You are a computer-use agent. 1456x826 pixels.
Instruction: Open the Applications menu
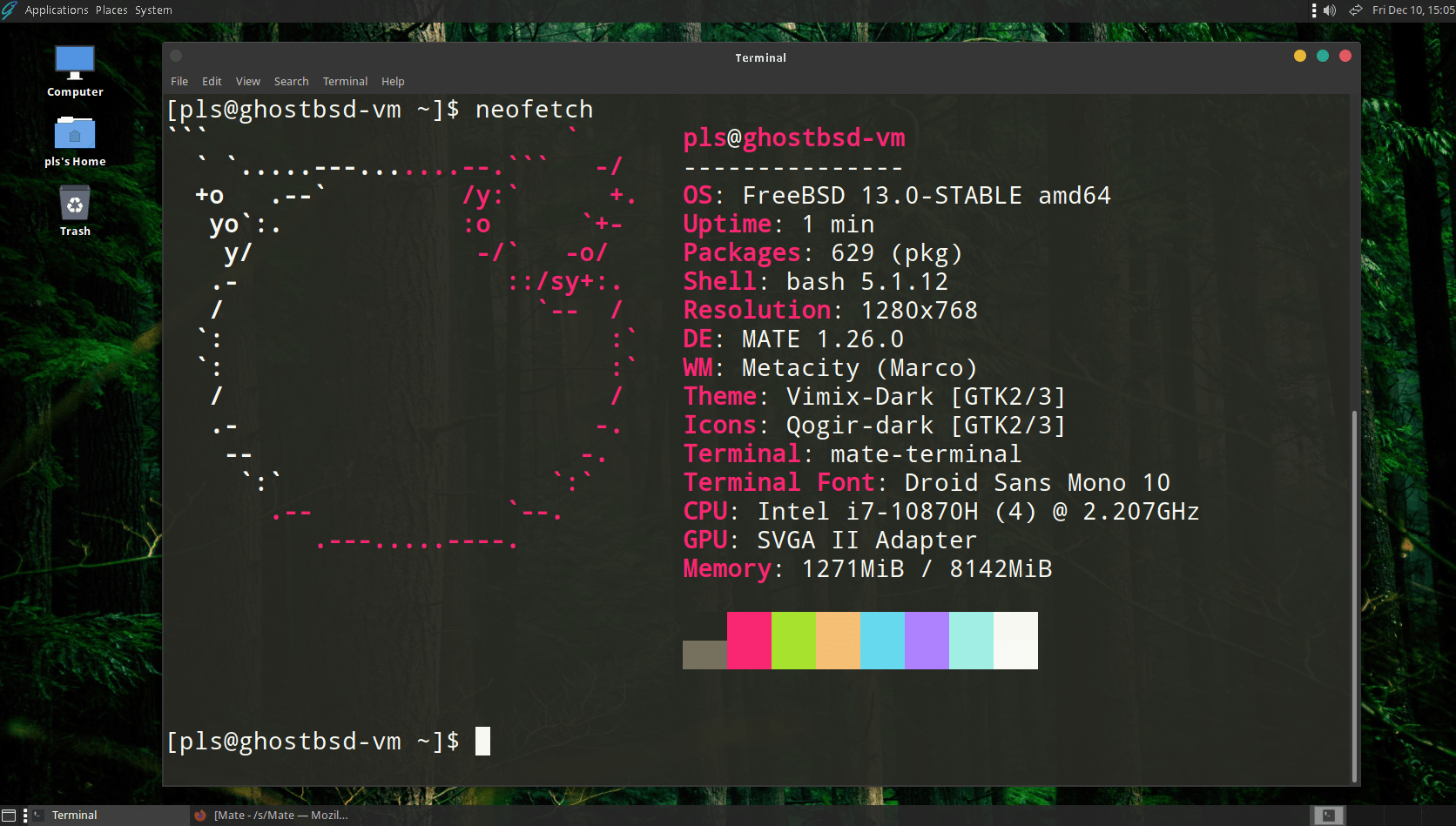[x=57, y=10]
